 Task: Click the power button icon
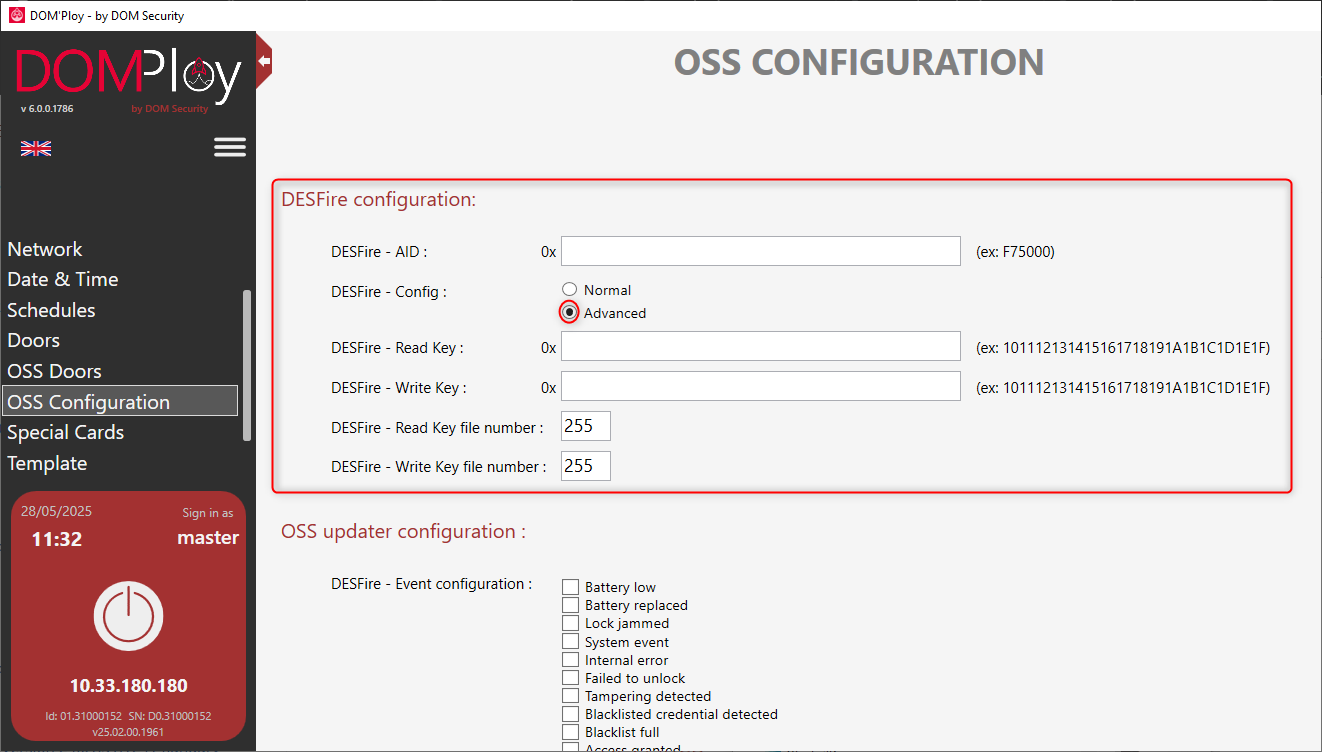point(128,616)
